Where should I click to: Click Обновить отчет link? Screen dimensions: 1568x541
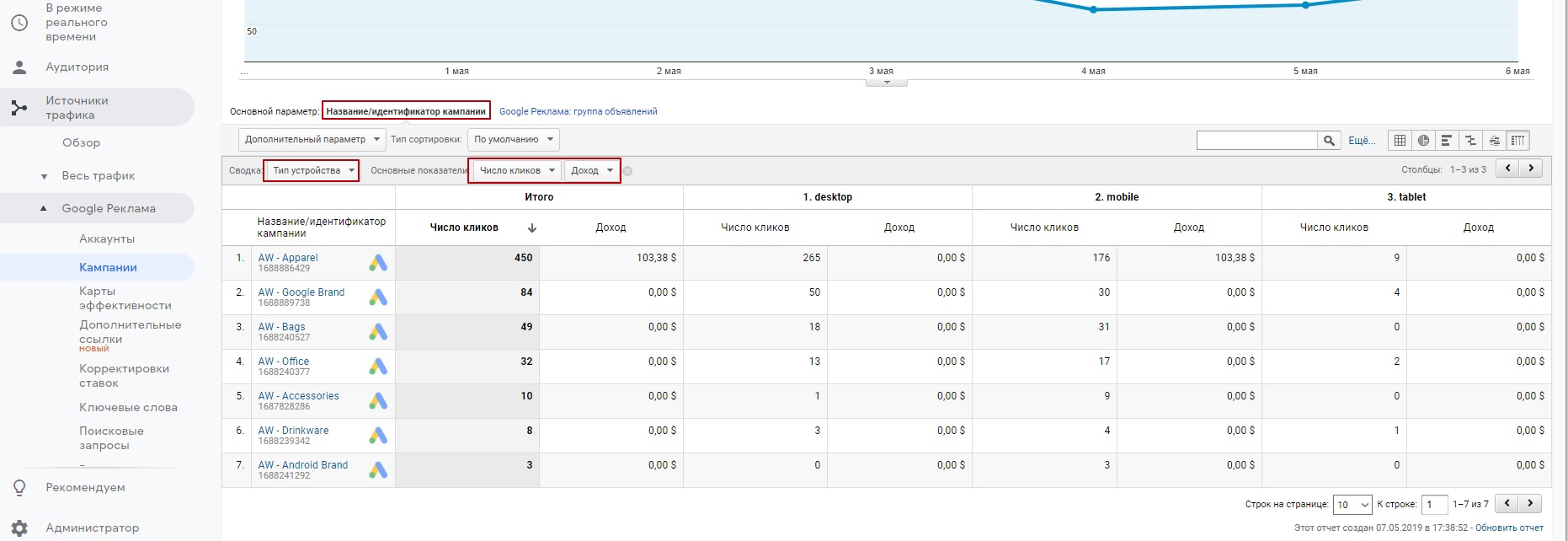point(1509,528)
